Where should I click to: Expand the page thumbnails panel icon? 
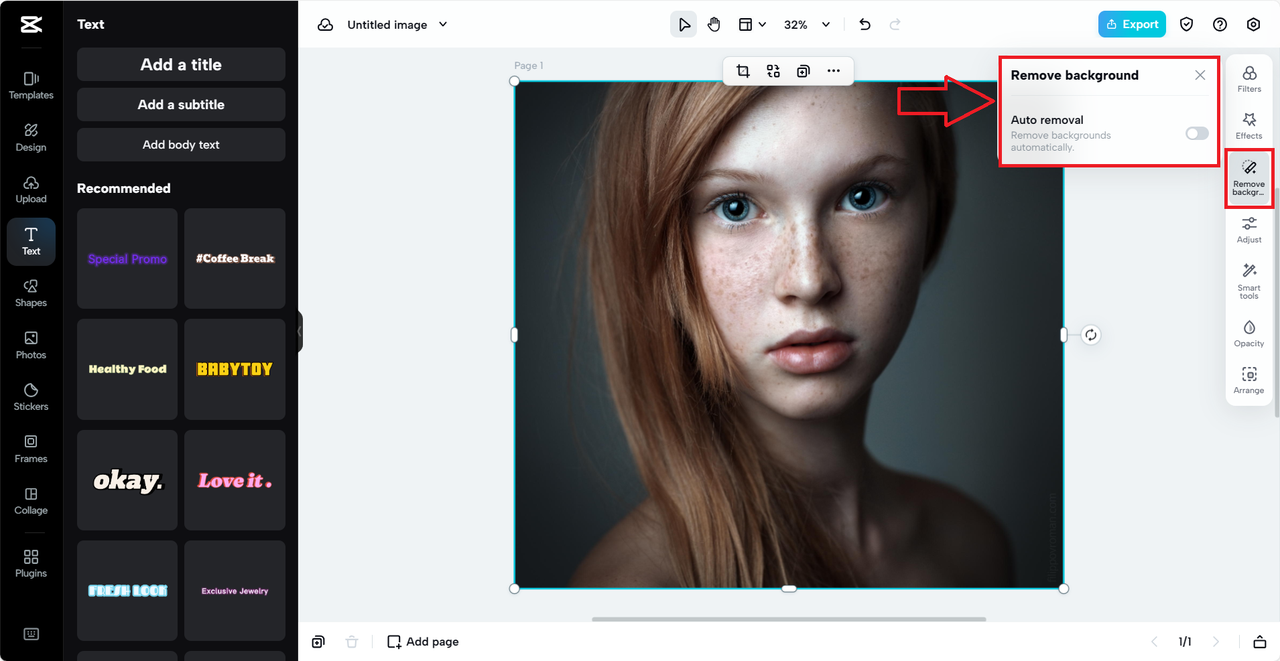[1260, 642]
